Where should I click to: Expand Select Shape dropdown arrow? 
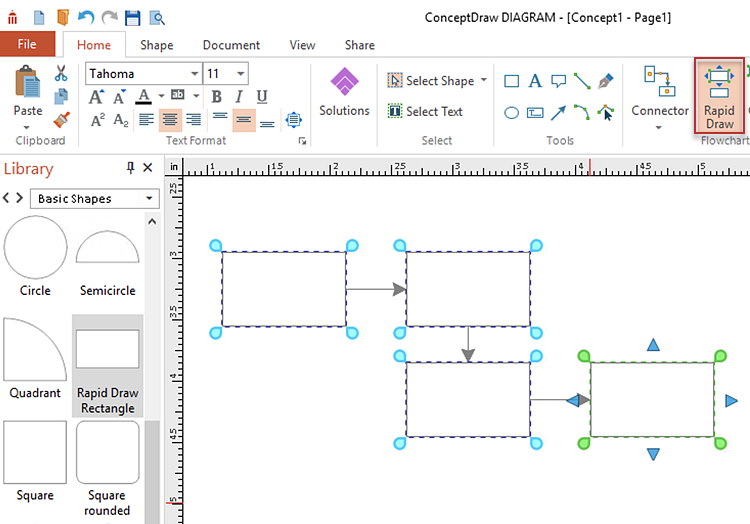pos(484,80)
